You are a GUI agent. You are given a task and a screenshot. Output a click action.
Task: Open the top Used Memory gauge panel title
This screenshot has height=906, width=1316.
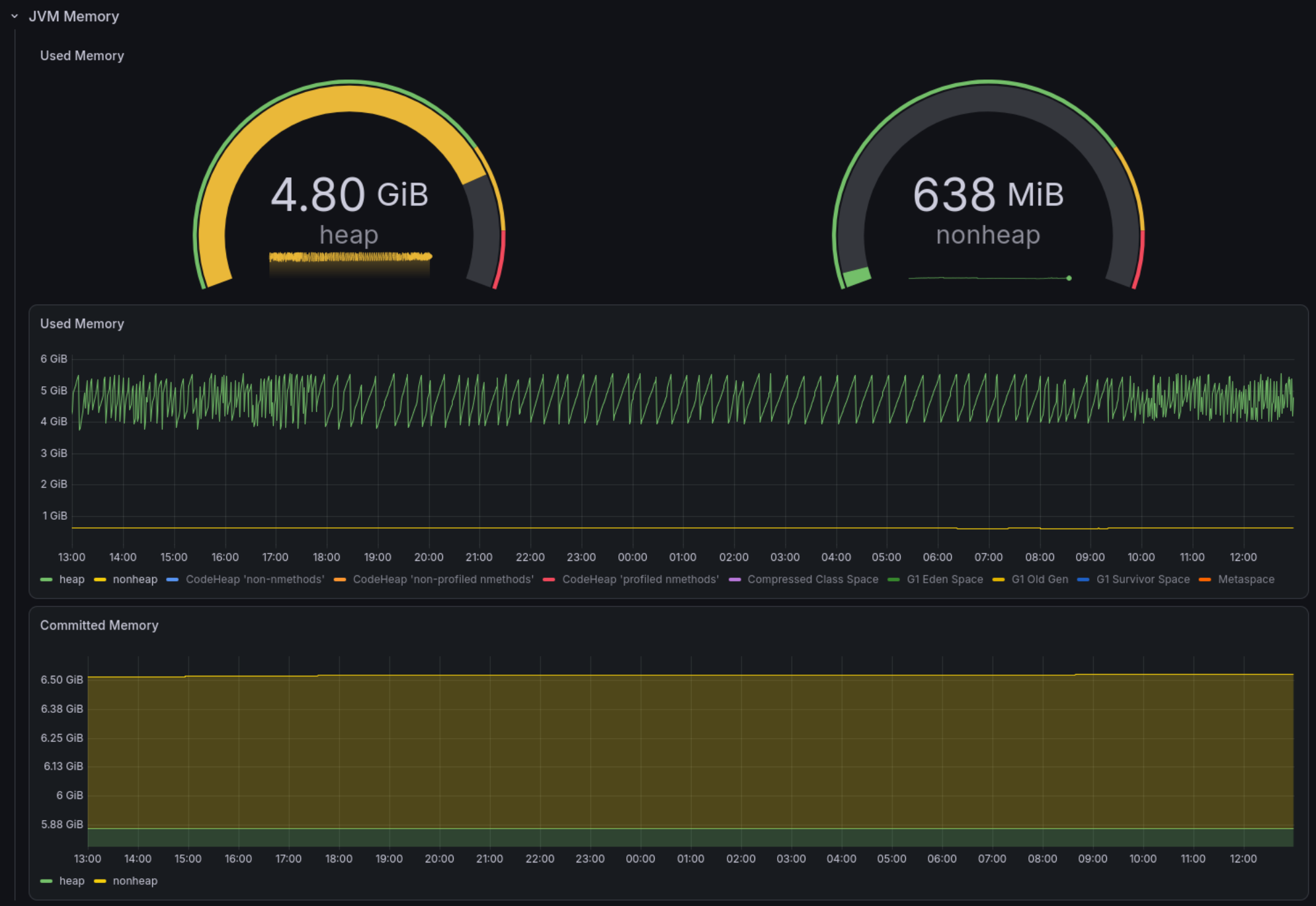pyautogui.click(x=82, y=56)
